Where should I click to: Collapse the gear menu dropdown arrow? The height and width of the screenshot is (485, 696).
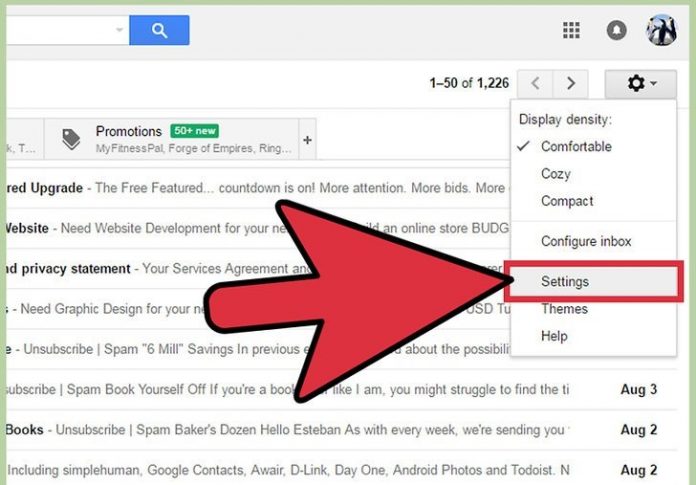pos(654,84)
